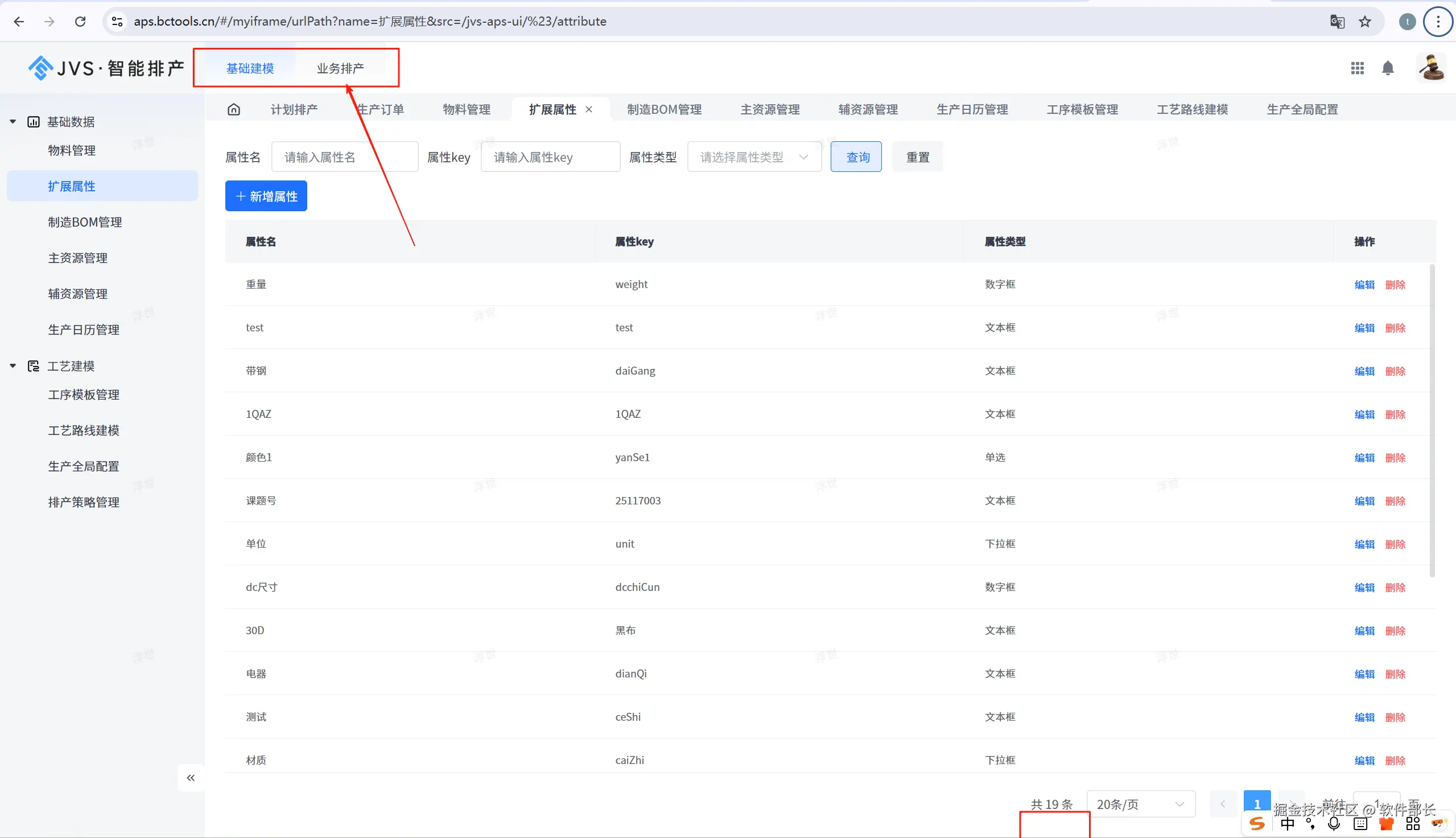1456x838 pixels.
Task: Collapse the 工艺建模 tree group
Action: coord(13,365)
